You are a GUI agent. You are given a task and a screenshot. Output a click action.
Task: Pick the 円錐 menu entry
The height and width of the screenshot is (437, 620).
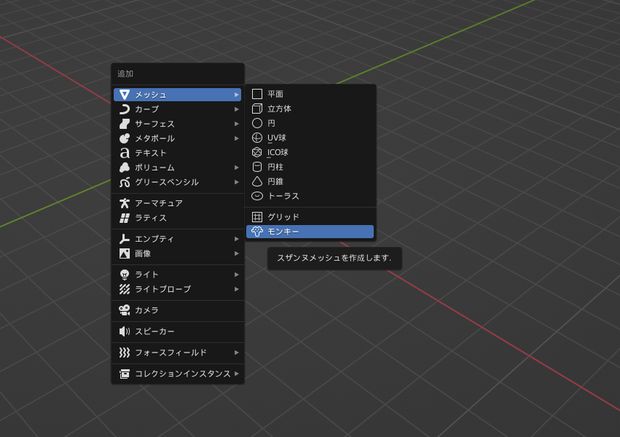point(310,182)
